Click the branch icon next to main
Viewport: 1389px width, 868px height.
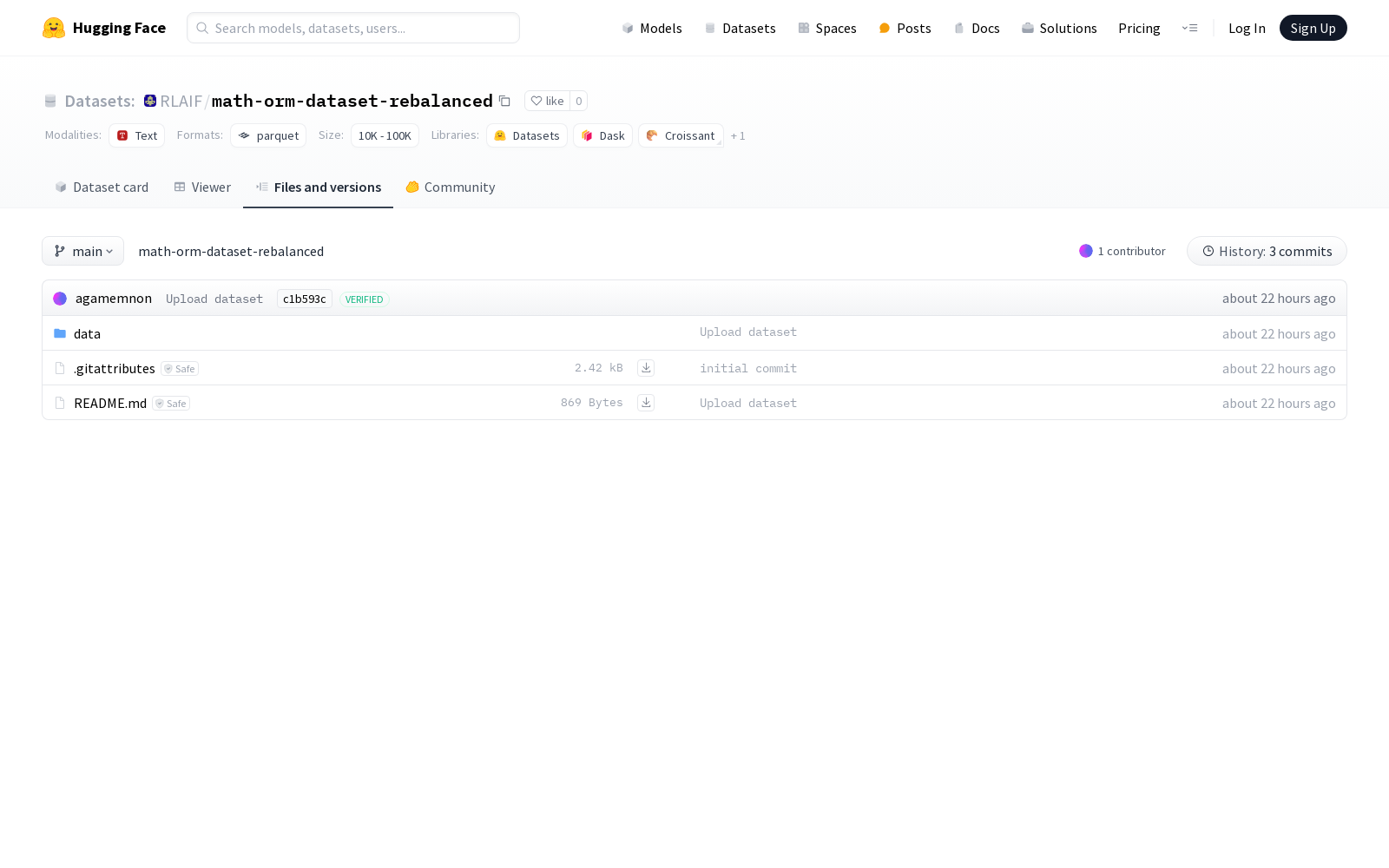59,251
